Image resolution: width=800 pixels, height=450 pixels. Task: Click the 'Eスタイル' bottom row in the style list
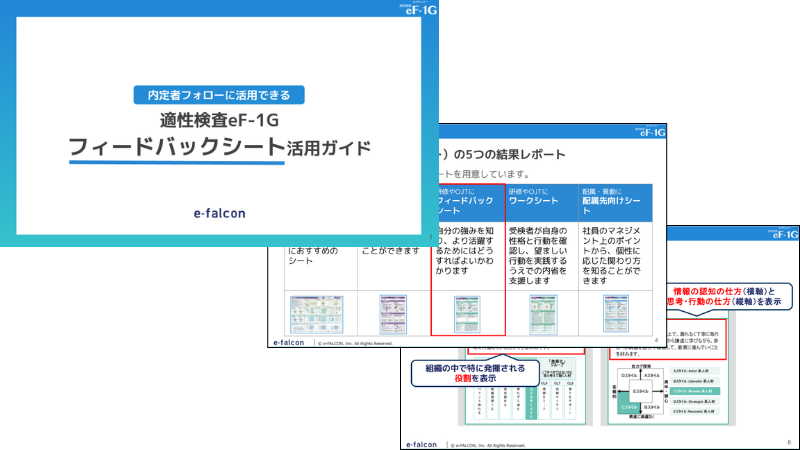pos(695,411)
